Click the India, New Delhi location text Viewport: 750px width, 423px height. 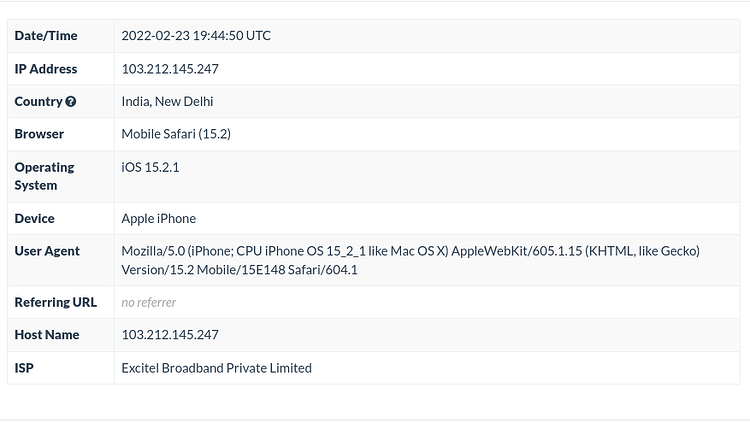[x=167, y=101]
